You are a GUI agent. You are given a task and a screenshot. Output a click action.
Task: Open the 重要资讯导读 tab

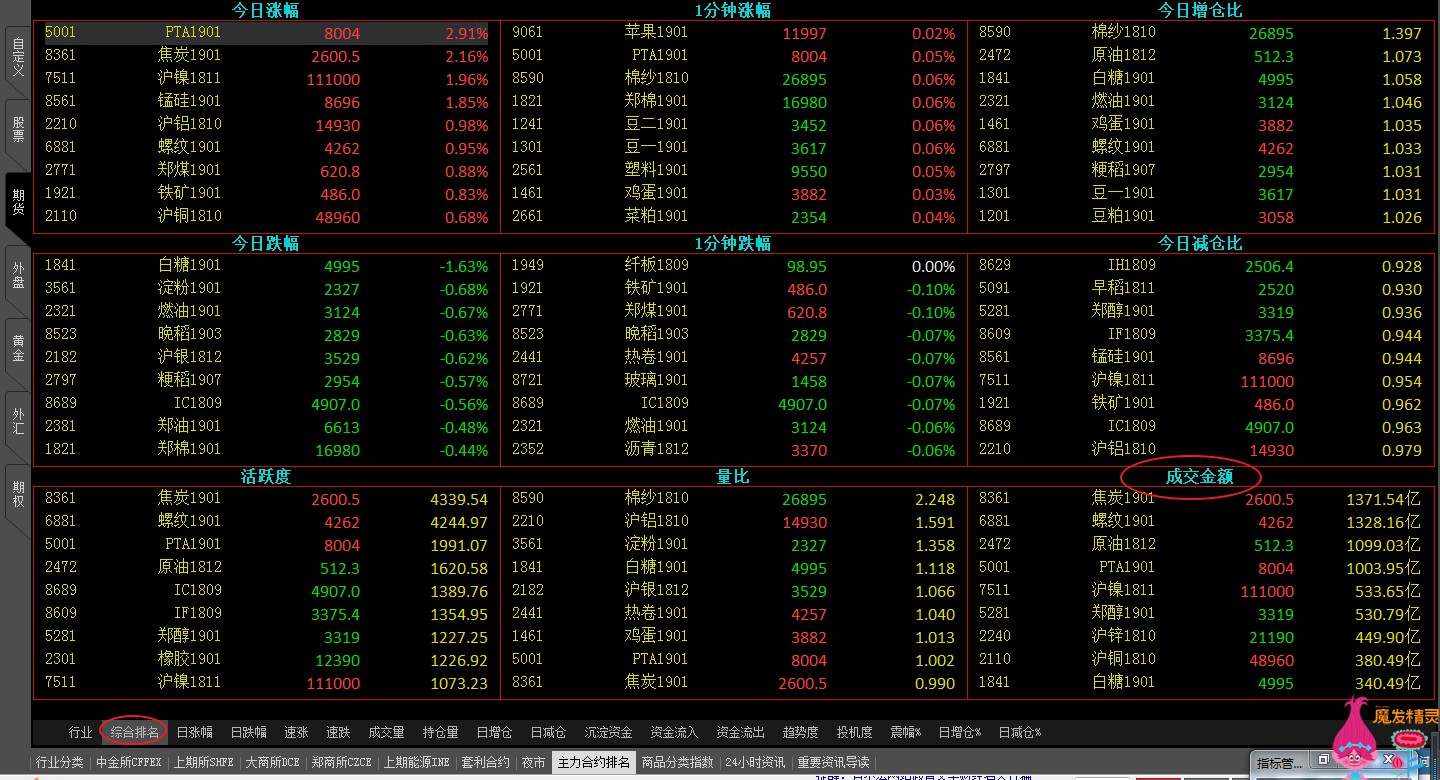click(833, 762)
